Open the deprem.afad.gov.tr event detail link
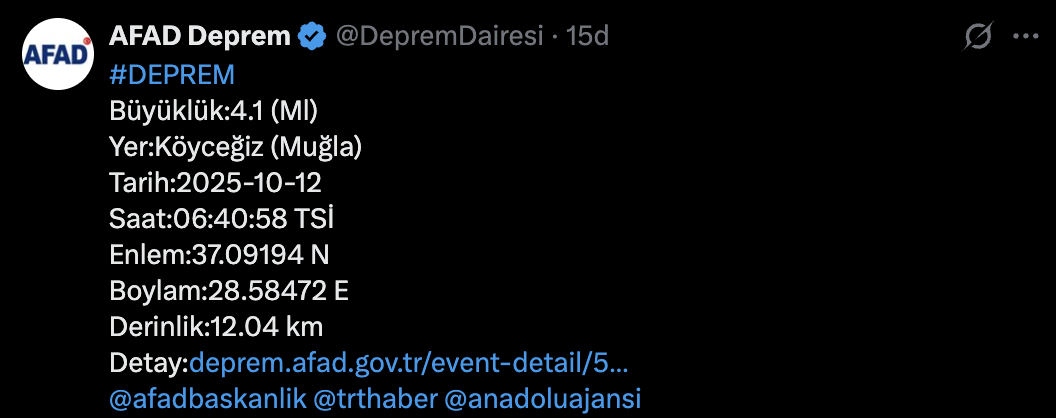The width and height of the screenshot is (1056, 418). tap(415, 362)
